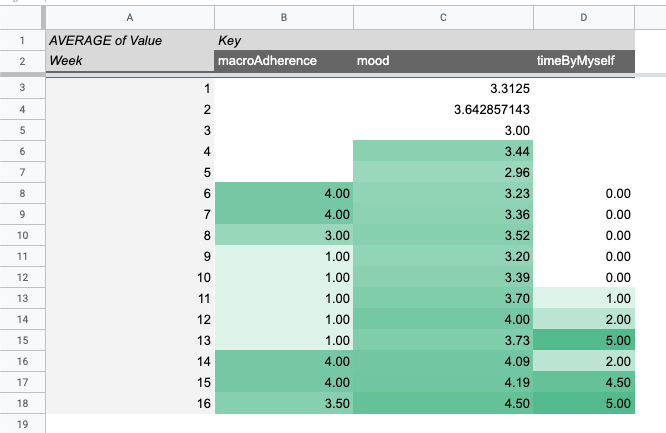The height and width of the screenshot is (433, 666).
Task: Select mood value 3.39
Action: 443,277
